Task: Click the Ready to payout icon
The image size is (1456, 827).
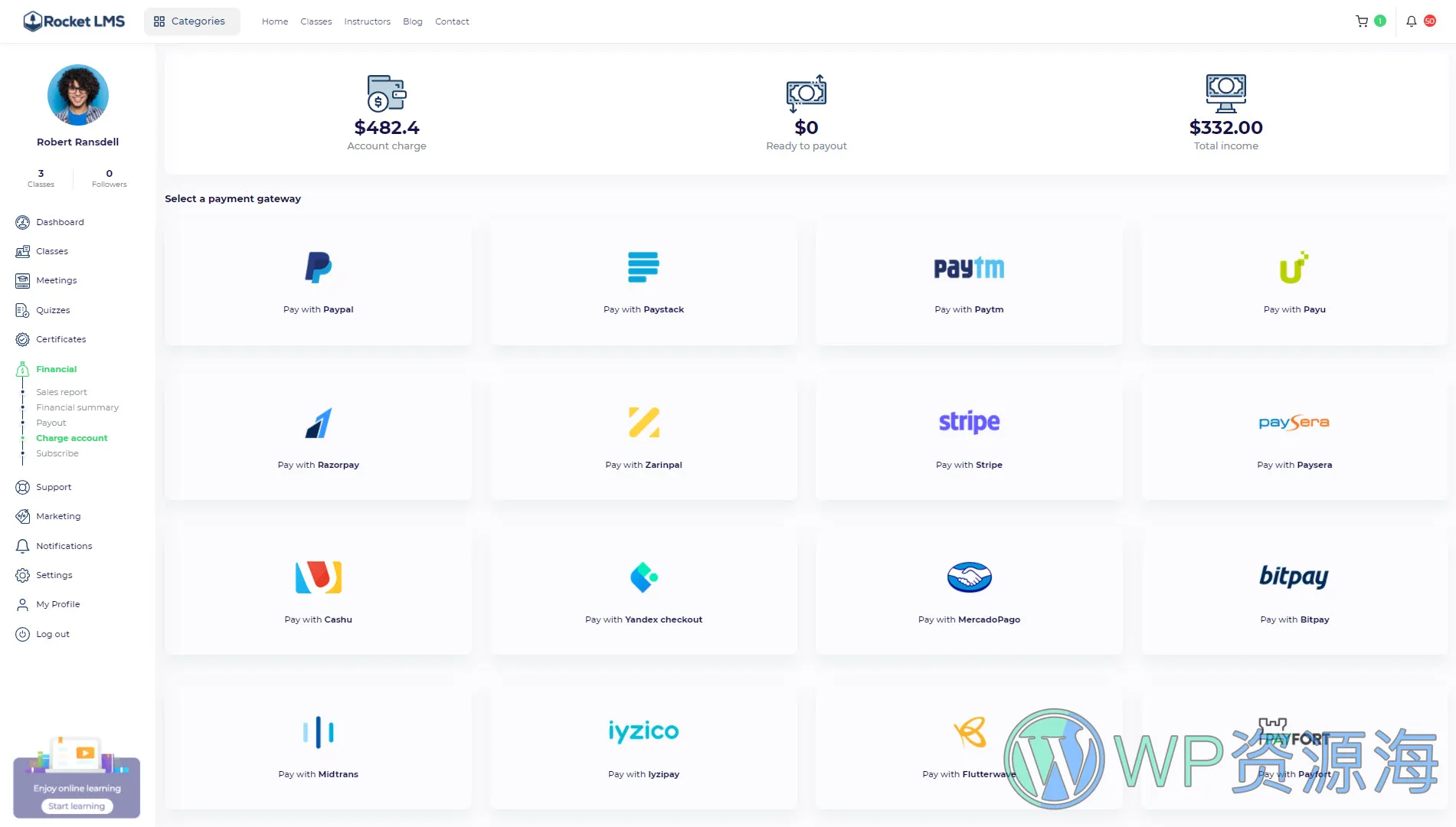Action: [x=807, y=93]
